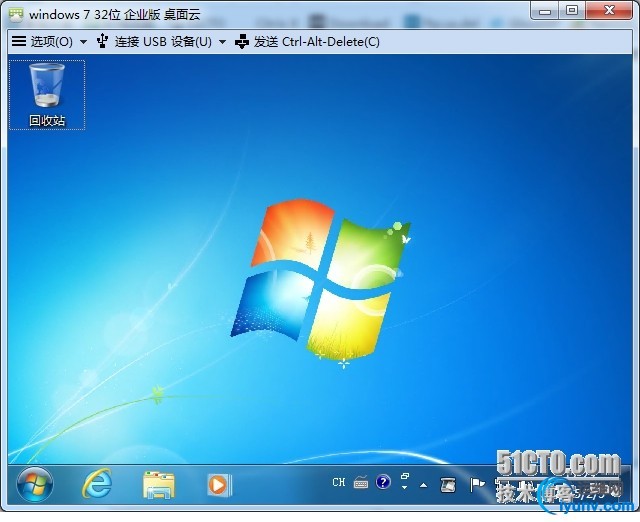Open Windows Explorer folder on taskbar

[159, 485]
